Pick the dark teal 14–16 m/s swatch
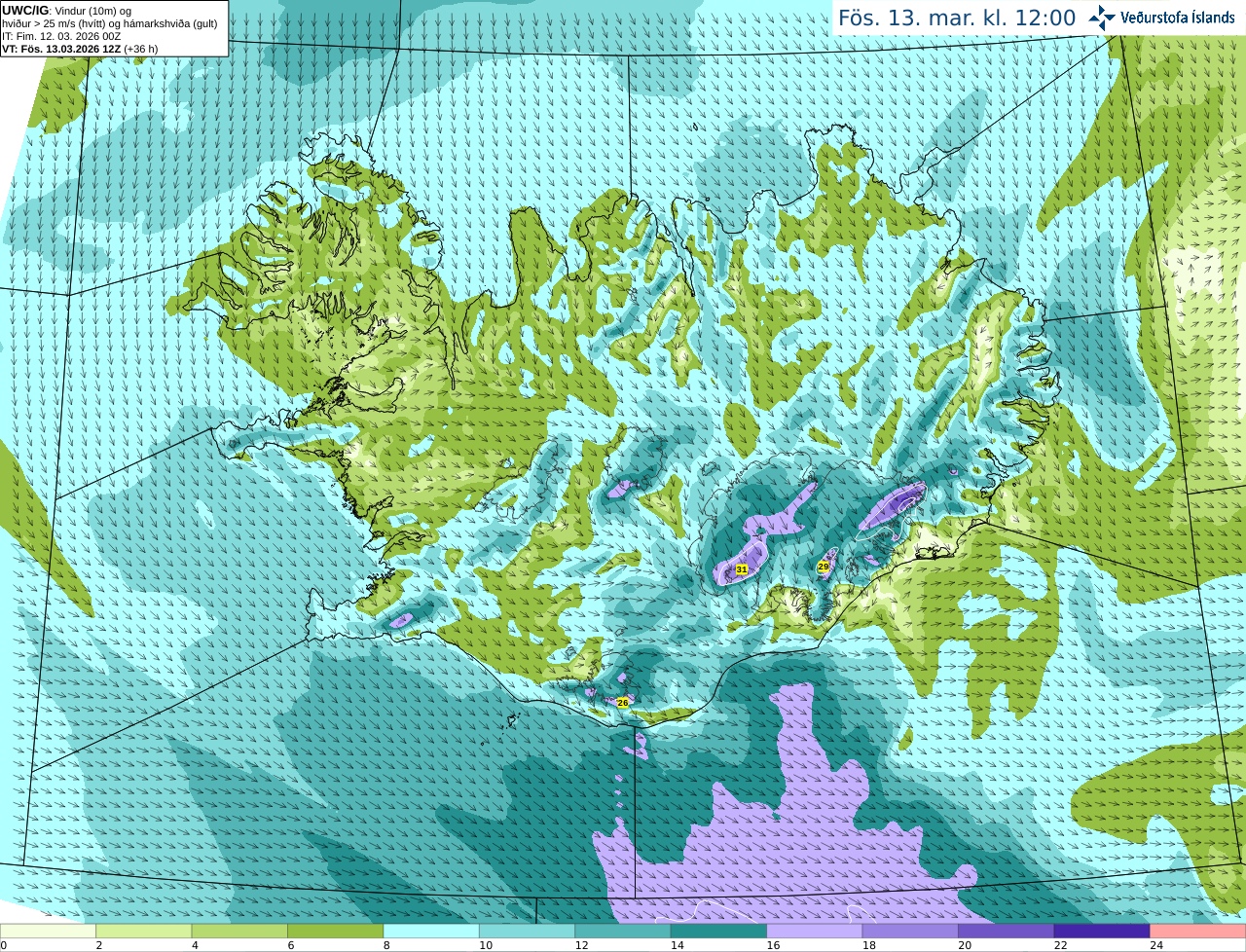Viewport: 1246px width, 952px height. tap(719, 931)
